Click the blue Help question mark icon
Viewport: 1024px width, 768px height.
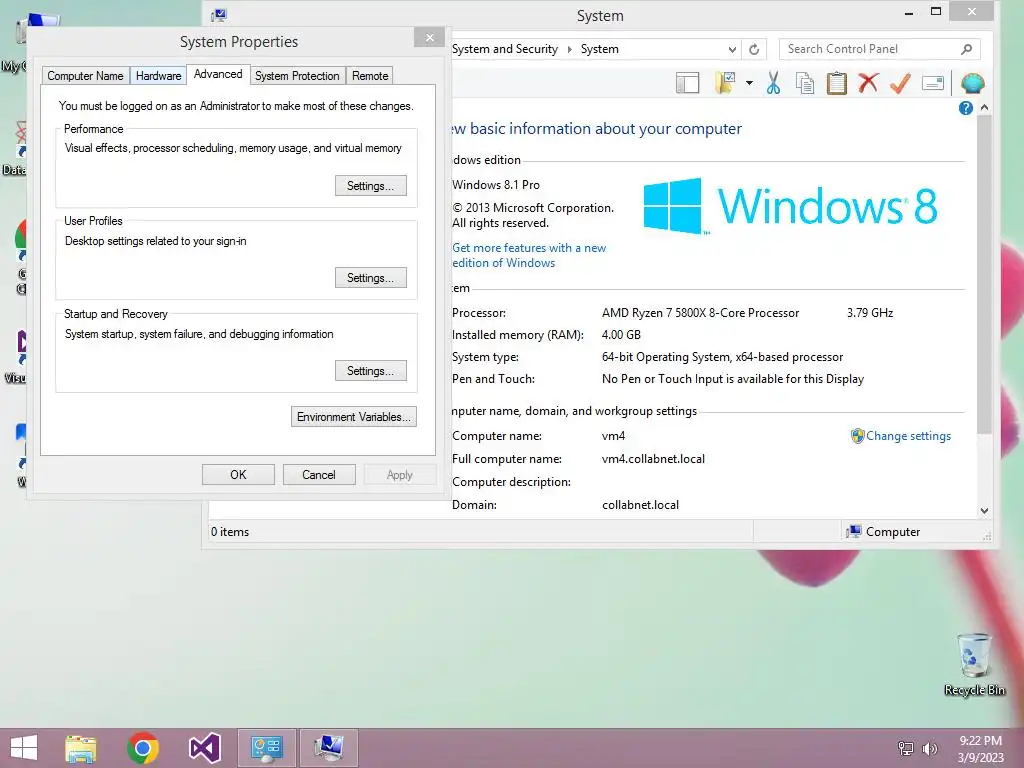(966, 108)
